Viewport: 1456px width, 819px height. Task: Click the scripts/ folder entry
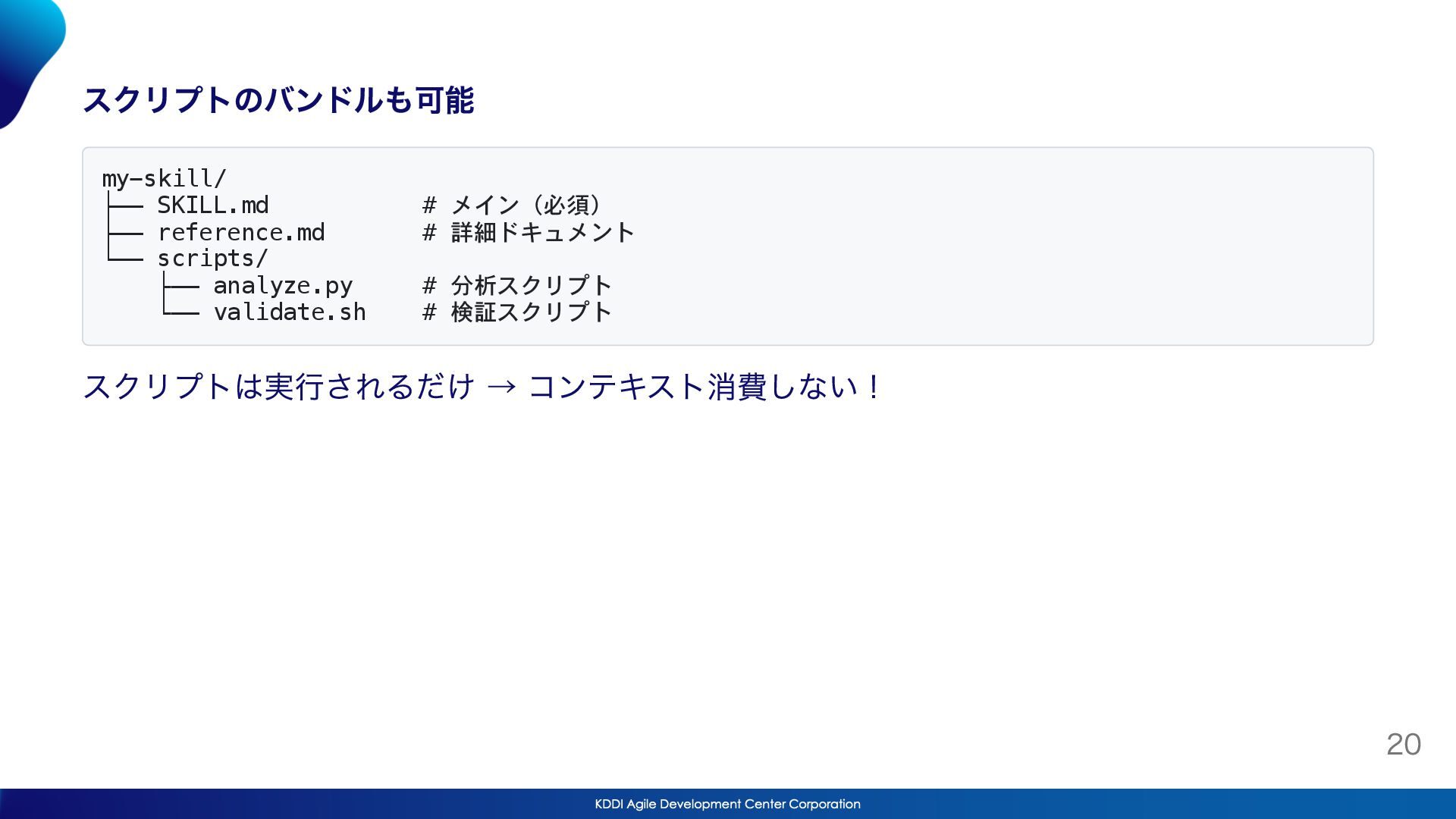212,259
